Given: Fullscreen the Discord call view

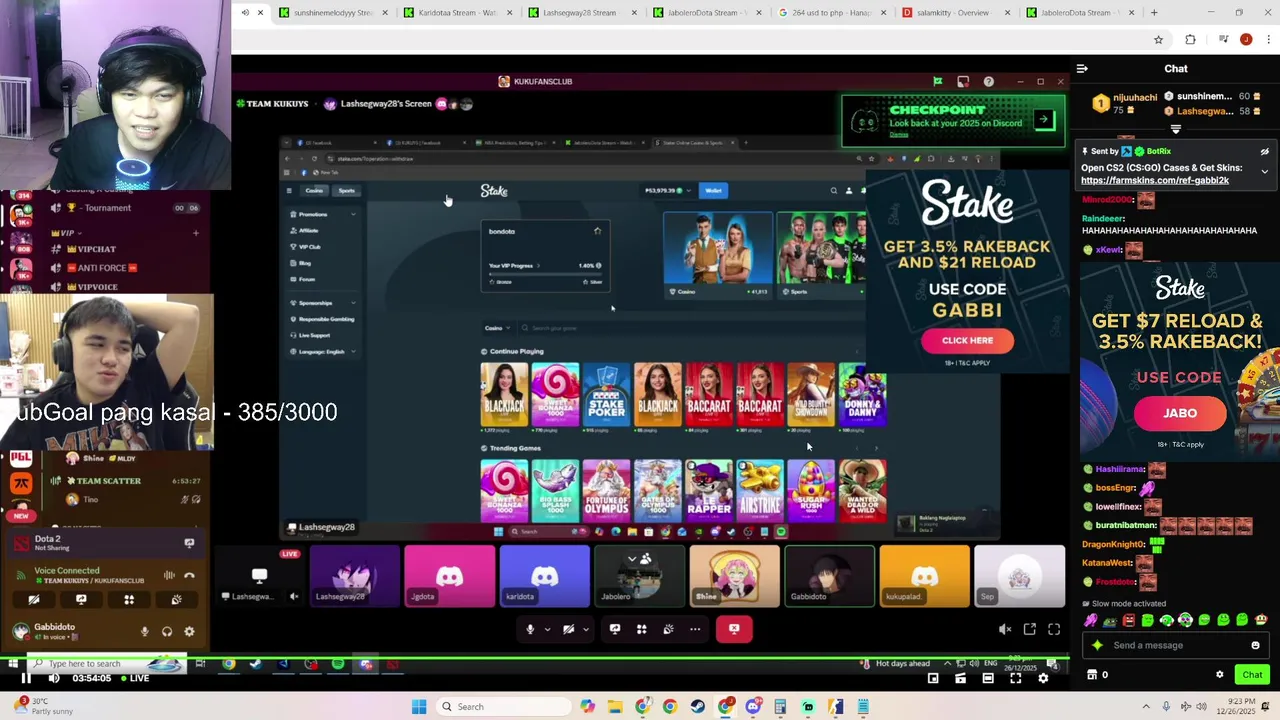Looking at the screenshot, I should [1054, 629].
